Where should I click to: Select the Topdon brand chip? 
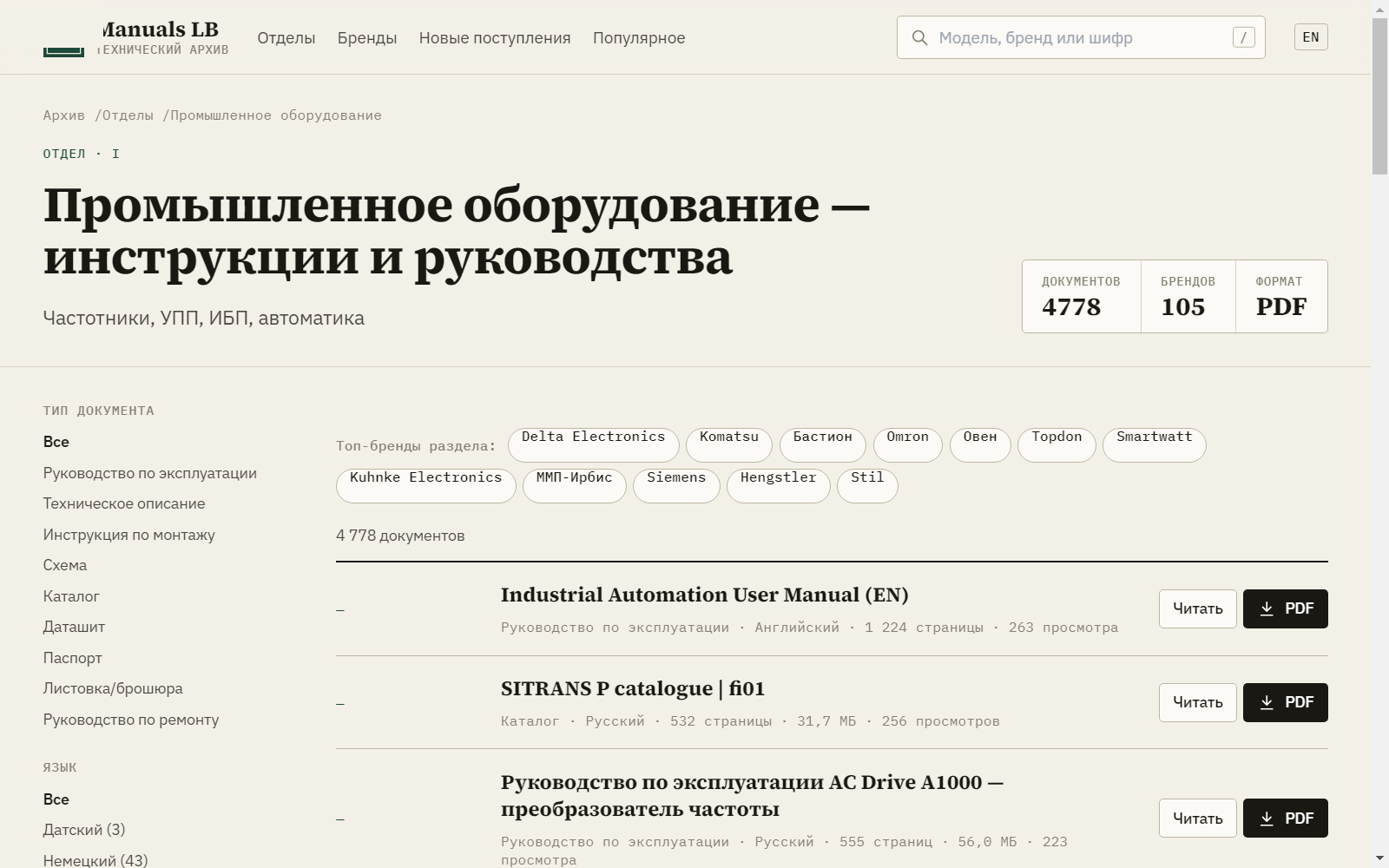pos(1057,445)
